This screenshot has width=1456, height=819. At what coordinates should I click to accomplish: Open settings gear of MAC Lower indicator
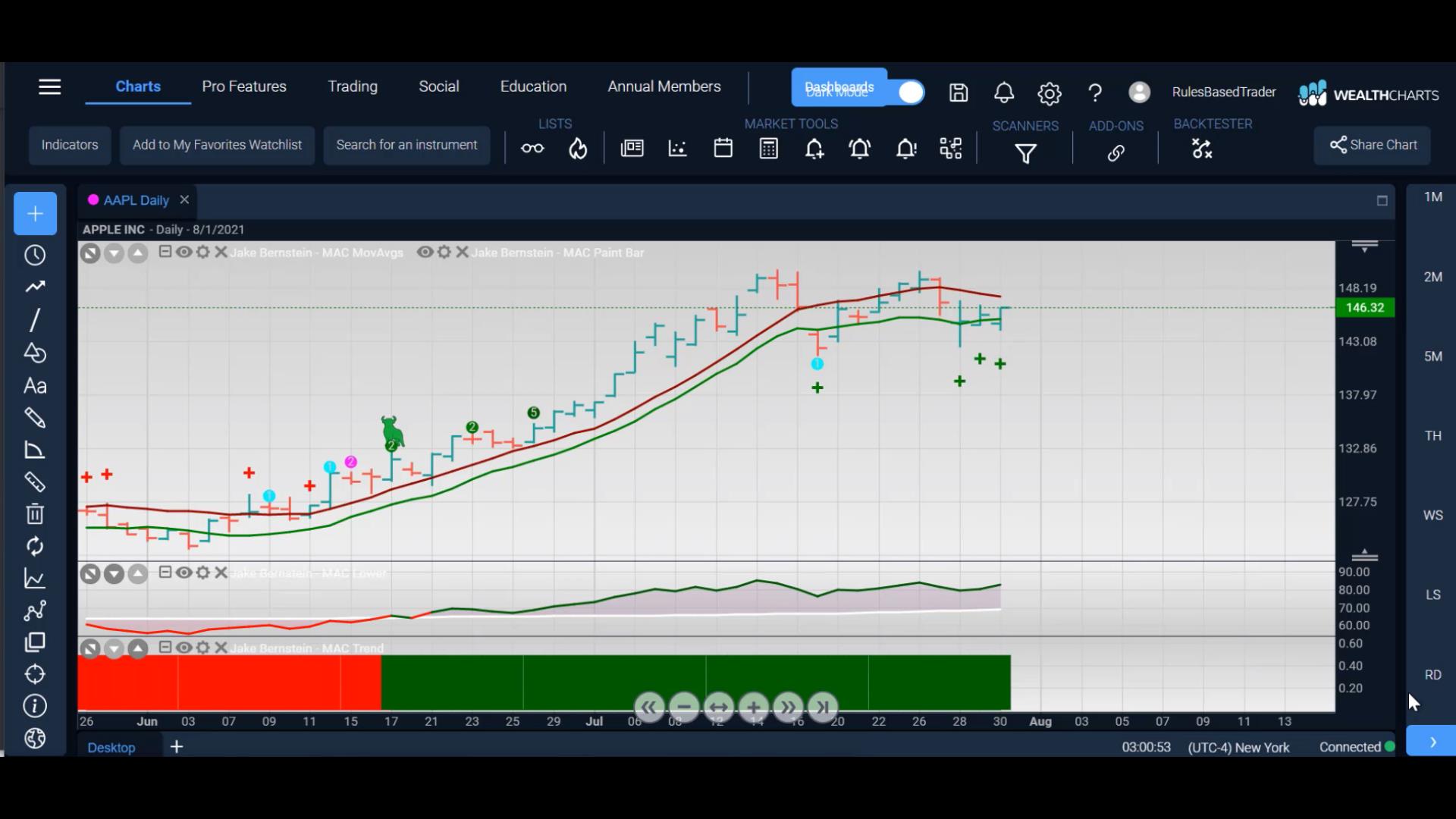point(202,573)
